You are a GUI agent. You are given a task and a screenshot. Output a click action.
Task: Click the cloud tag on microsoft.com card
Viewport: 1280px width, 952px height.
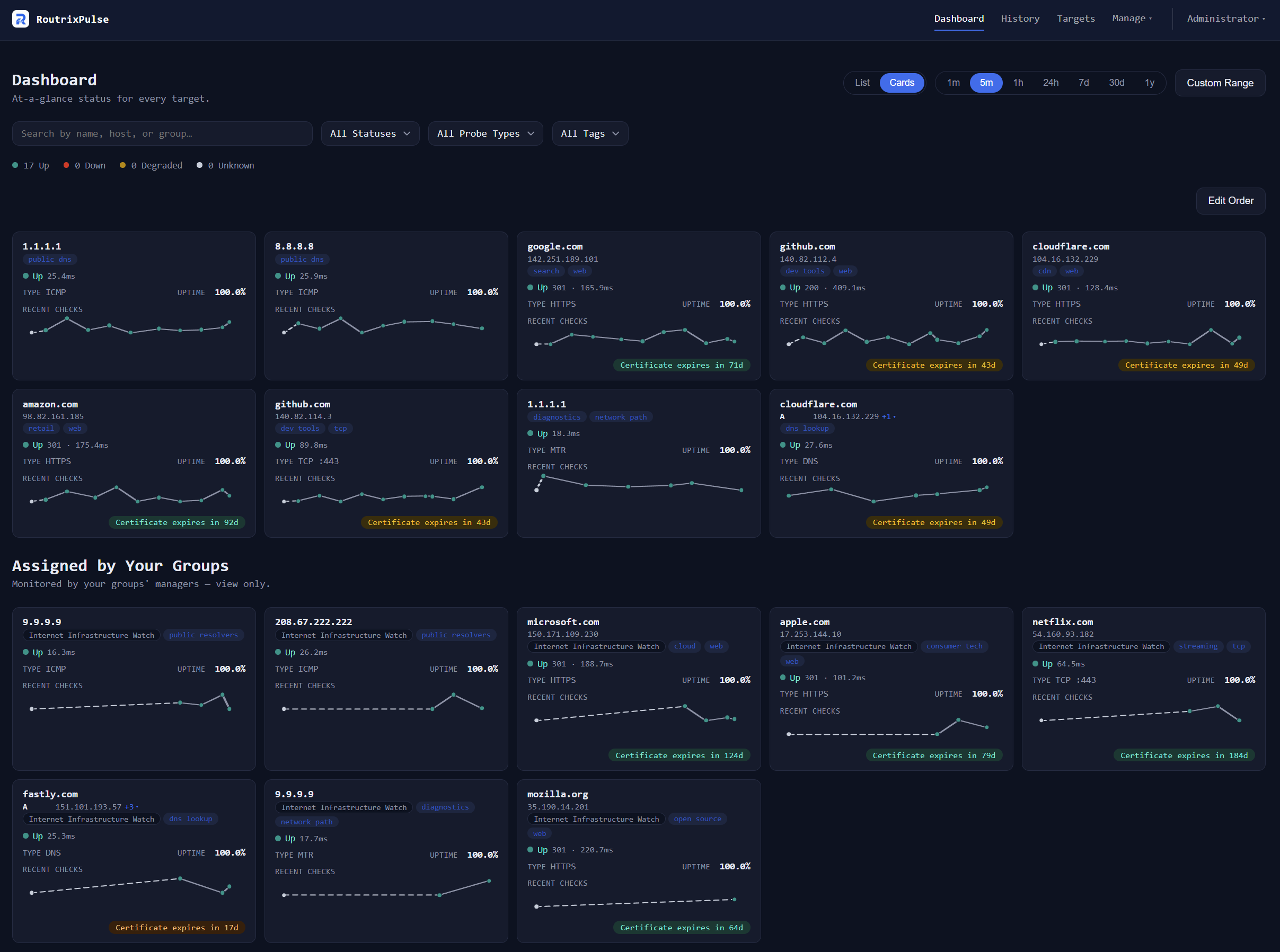coord(684,646)
